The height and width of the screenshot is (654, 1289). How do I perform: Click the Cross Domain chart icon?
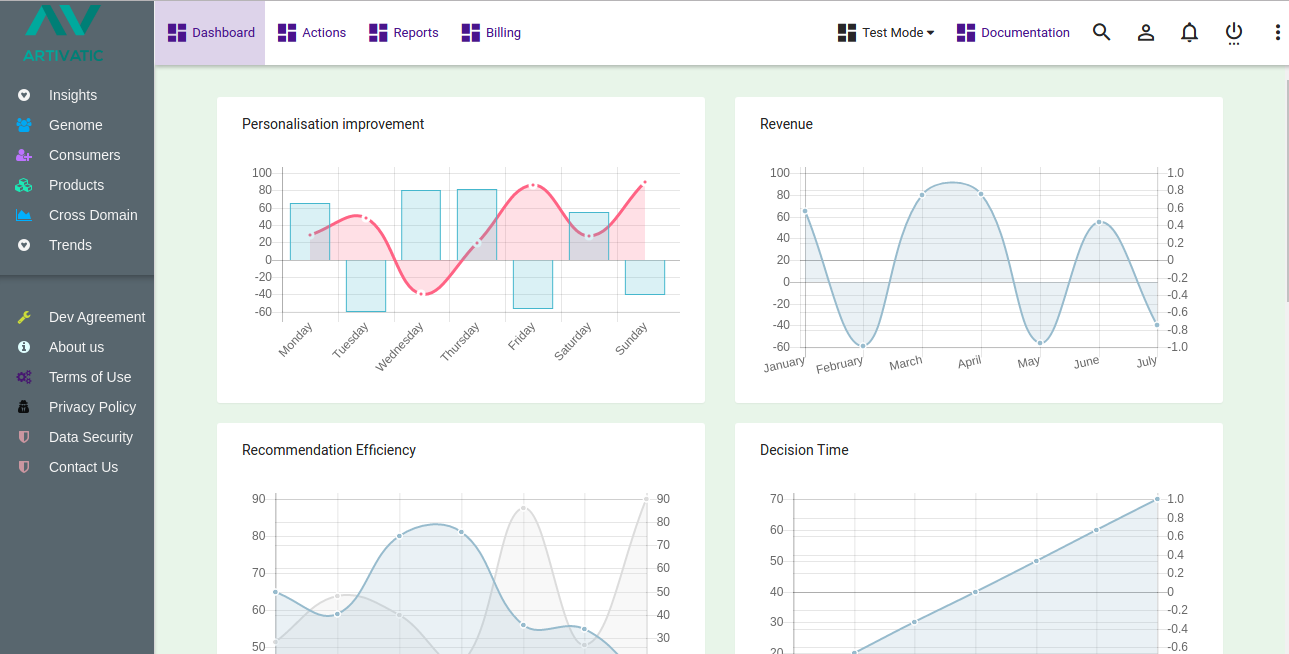tap(25, 215)
